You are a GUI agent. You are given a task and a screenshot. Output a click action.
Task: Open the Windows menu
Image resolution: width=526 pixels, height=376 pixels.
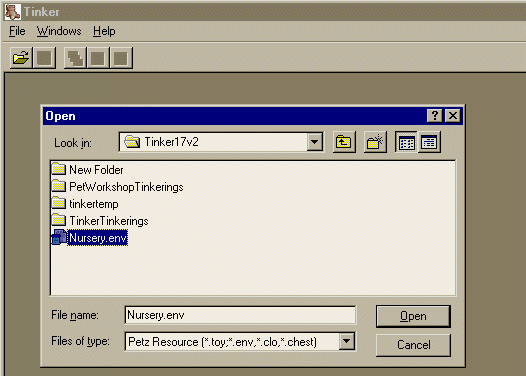pyautogui.click(x=59, y=31)
